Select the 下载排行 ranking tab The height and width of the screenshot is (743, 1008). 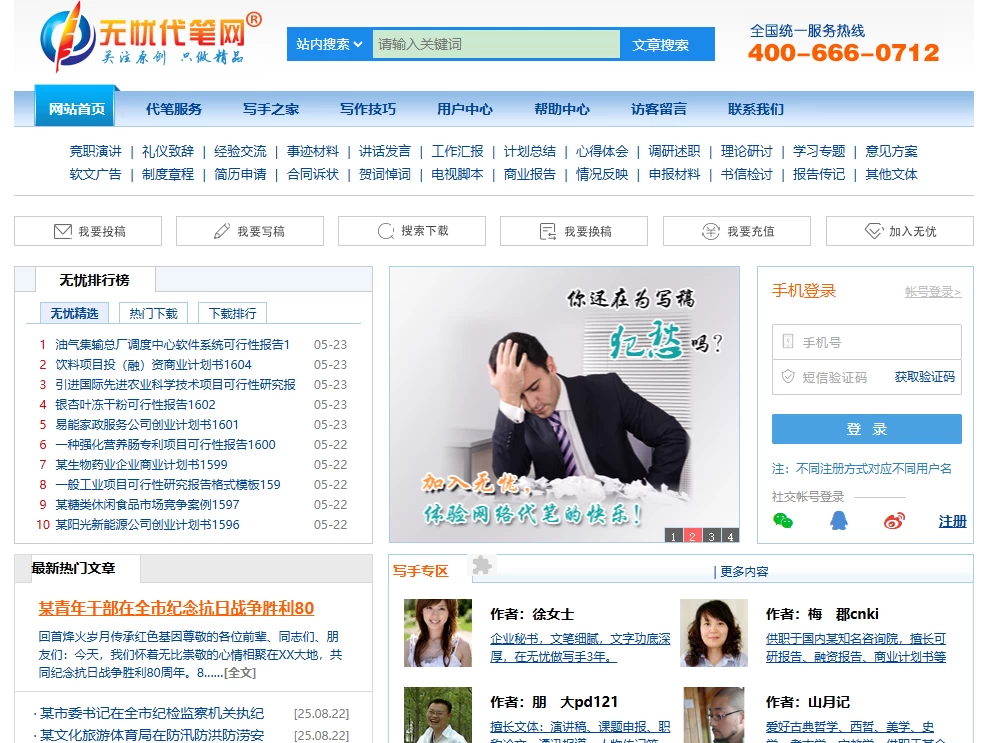pyautogui.click(x=232, y=313)
